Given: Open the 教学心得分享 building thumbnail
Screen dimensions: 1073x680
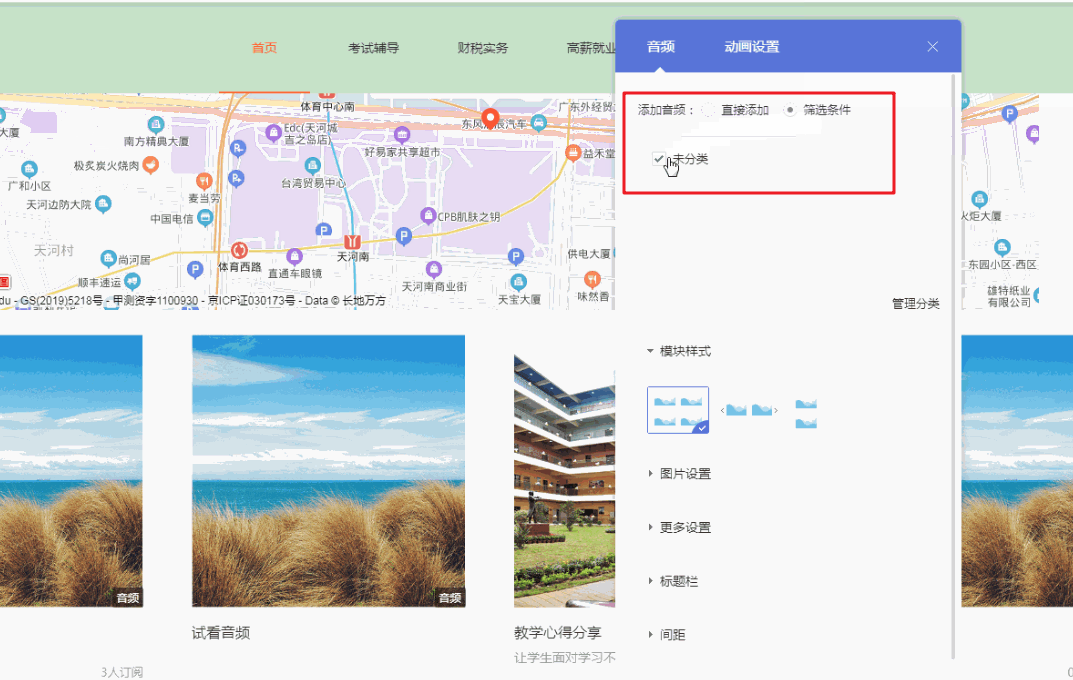Looking at the screenshot, I should [565, 481].
